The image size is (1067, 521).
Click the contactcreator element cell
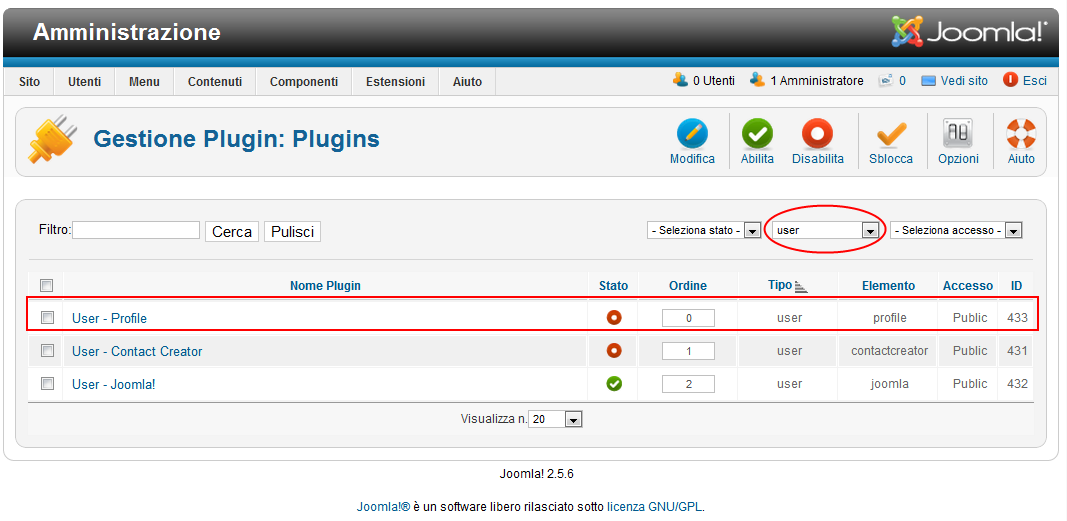pos(889,351)
